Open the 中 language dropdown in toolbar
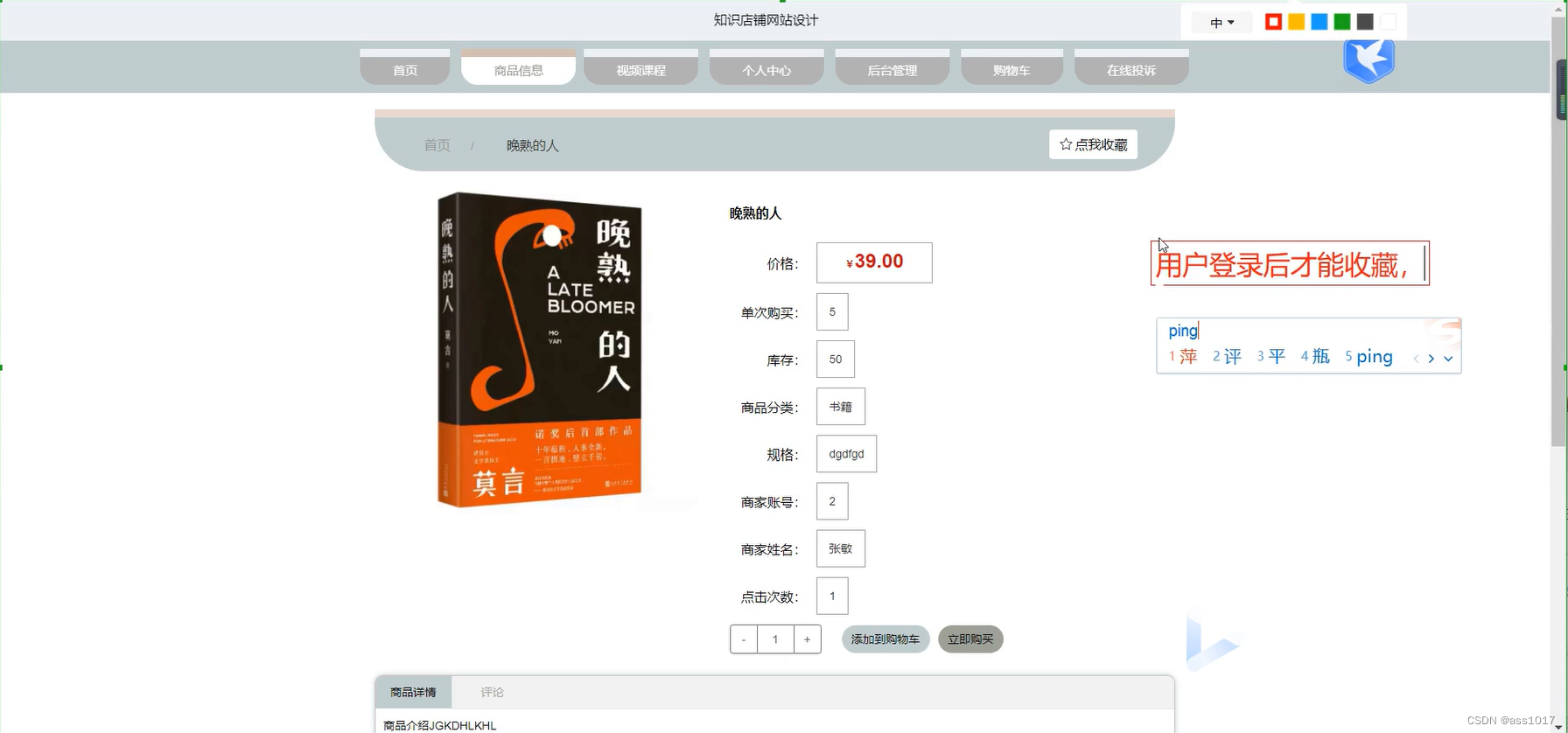 coord(1222,23)
